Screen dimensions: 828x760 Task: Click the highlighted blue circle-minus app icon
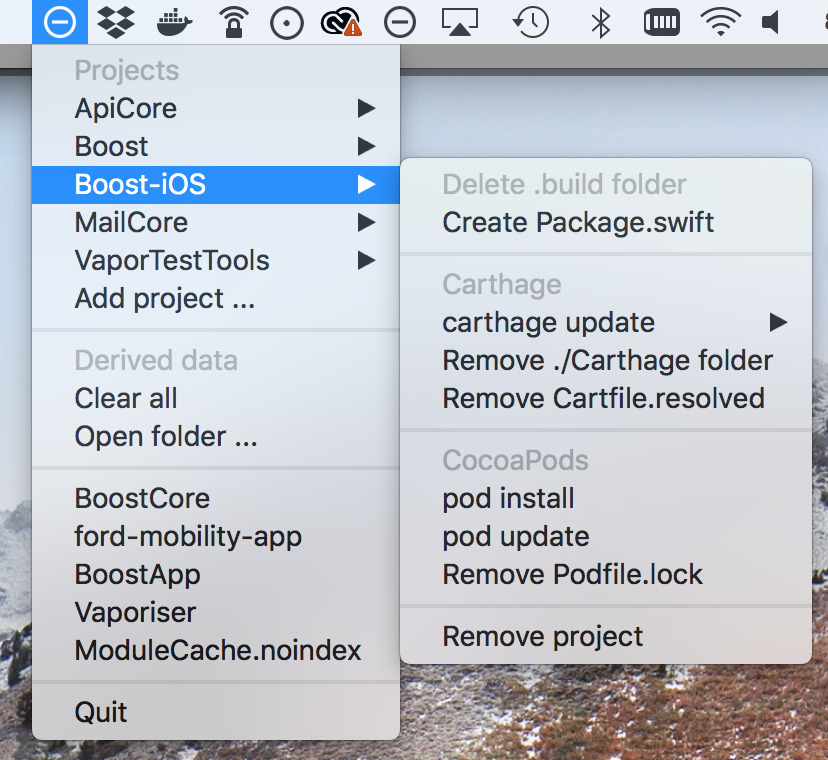click(60, 22)
